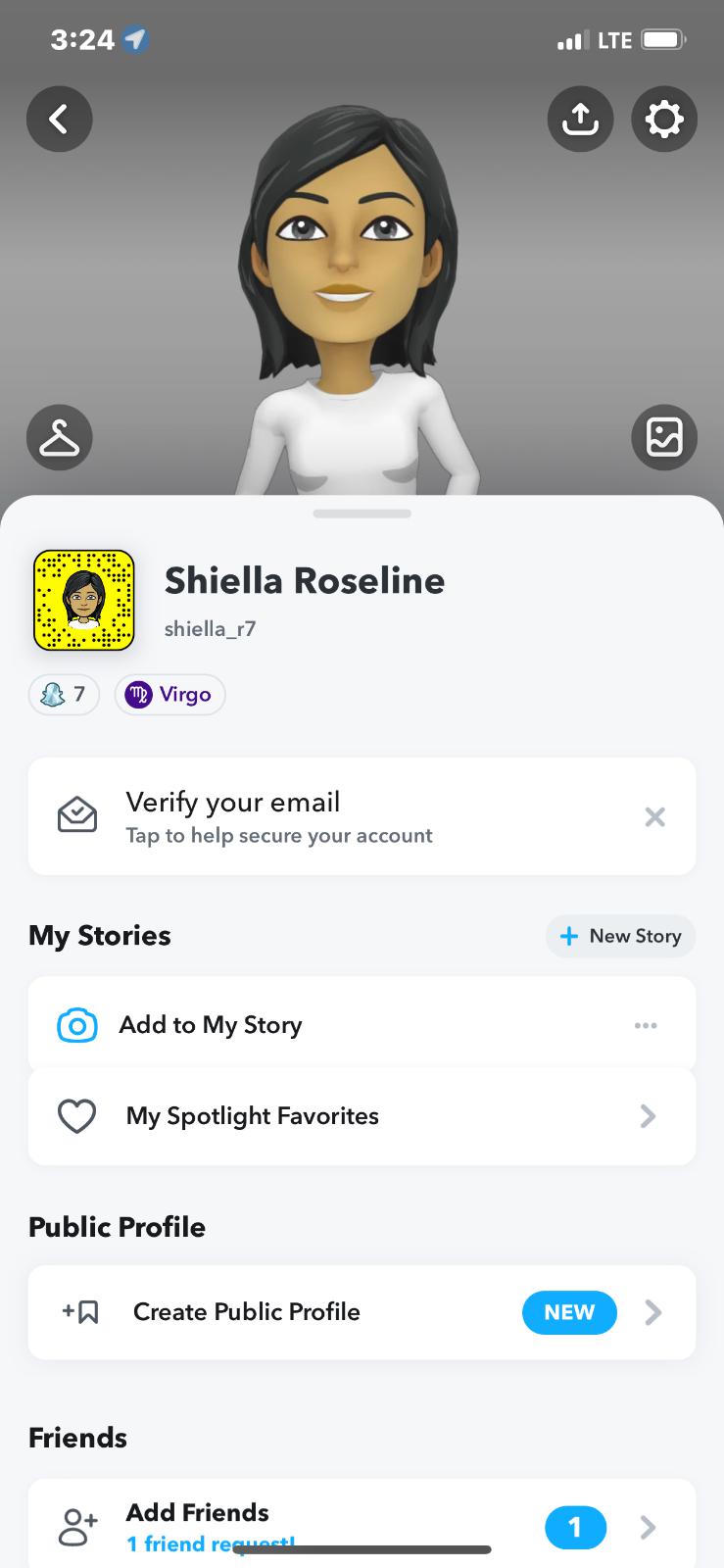Image resolution: width=724 pixels, height=1568 pixels.
Task: Tap the Snapcode yellow thumbnail
Action: (x=84, y=601)
